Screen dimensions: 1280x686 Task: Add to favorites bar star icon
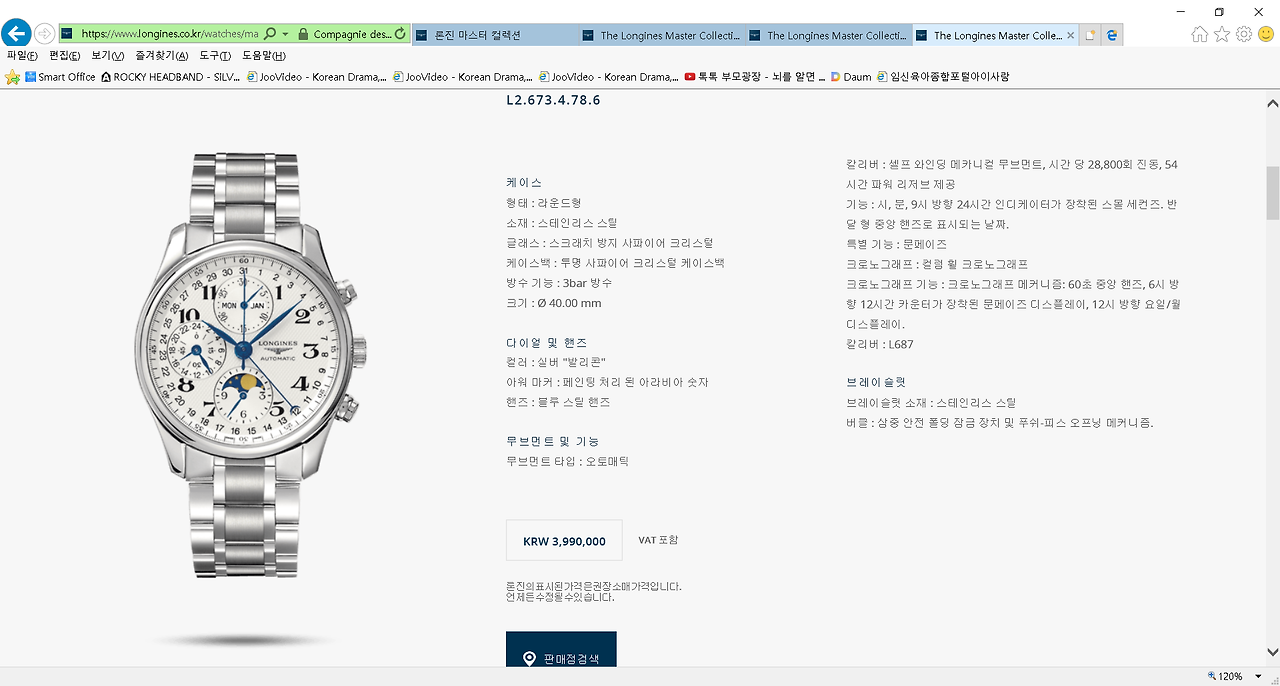coord(13,76)
